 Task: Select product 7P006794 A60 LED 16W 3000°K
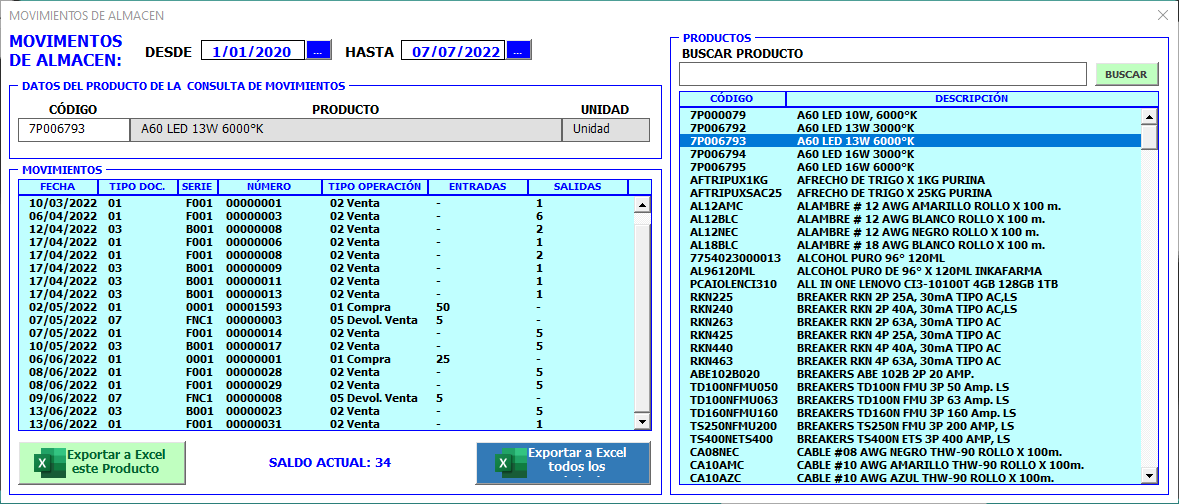(911, 153)
